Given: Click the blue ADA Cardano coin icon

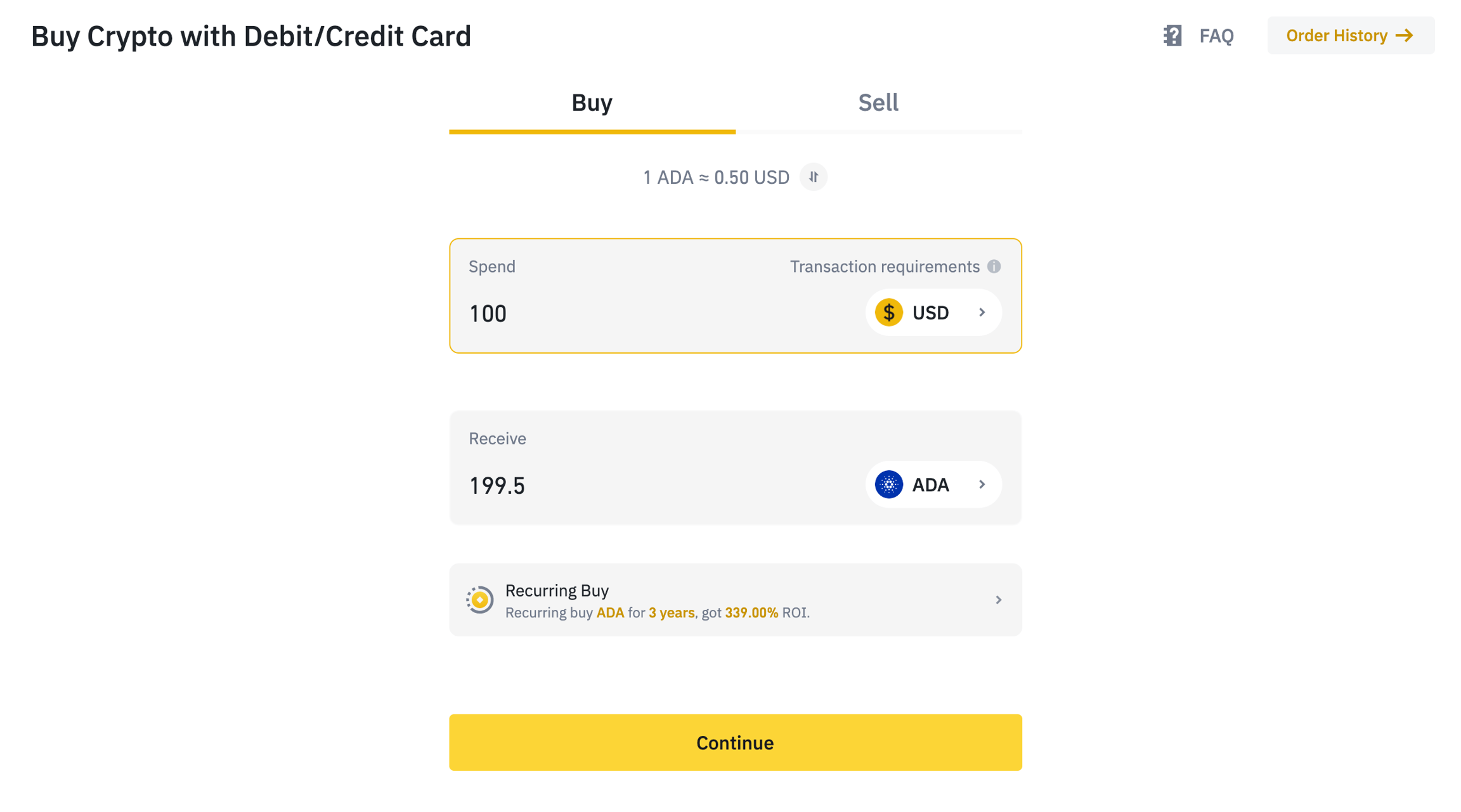Looking at the screenshot, I should (x=889, y=485).
